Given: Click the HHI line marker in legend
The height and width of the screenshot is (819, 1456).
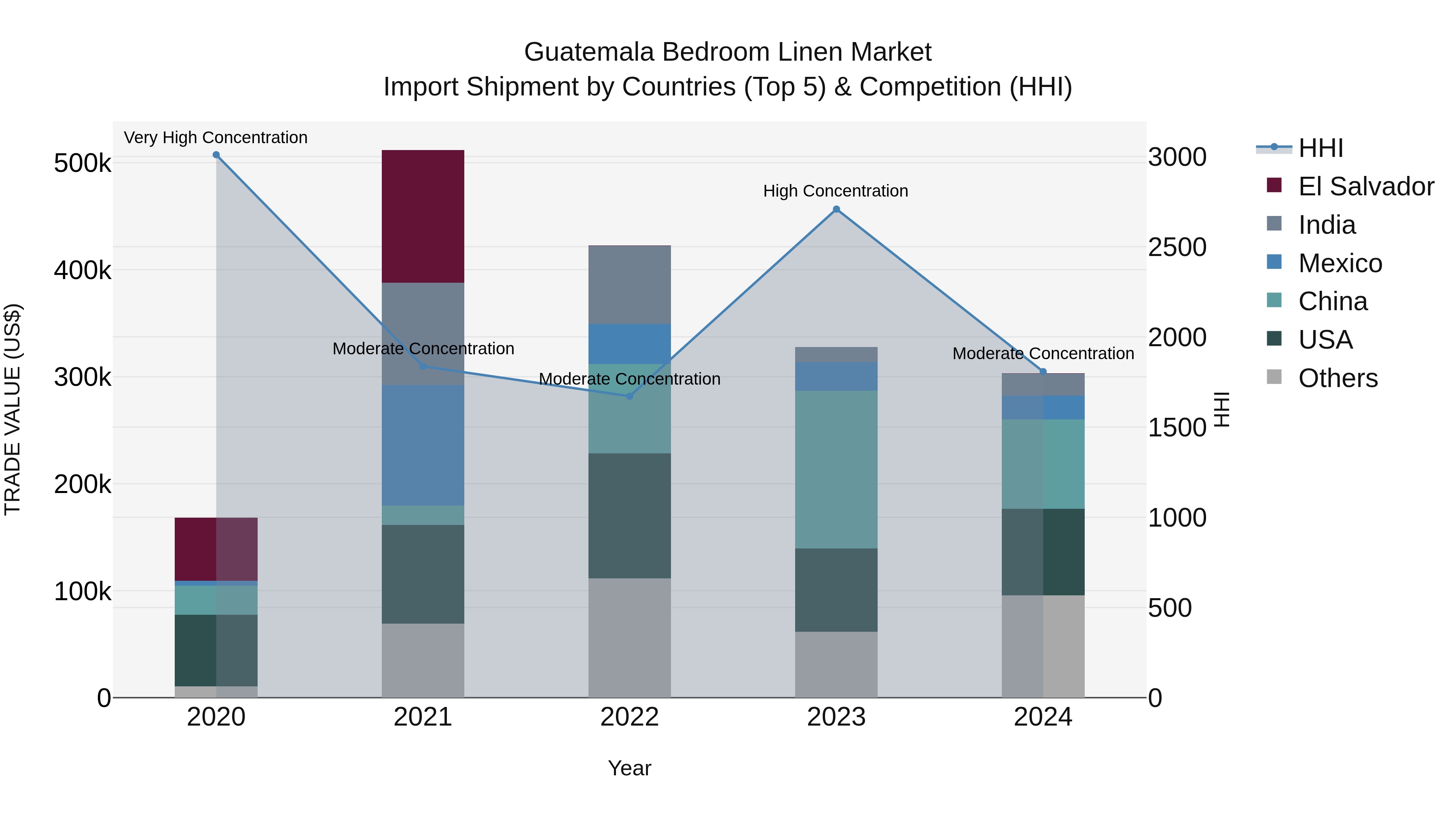Looking at the screenshot, I should 1274,148.
